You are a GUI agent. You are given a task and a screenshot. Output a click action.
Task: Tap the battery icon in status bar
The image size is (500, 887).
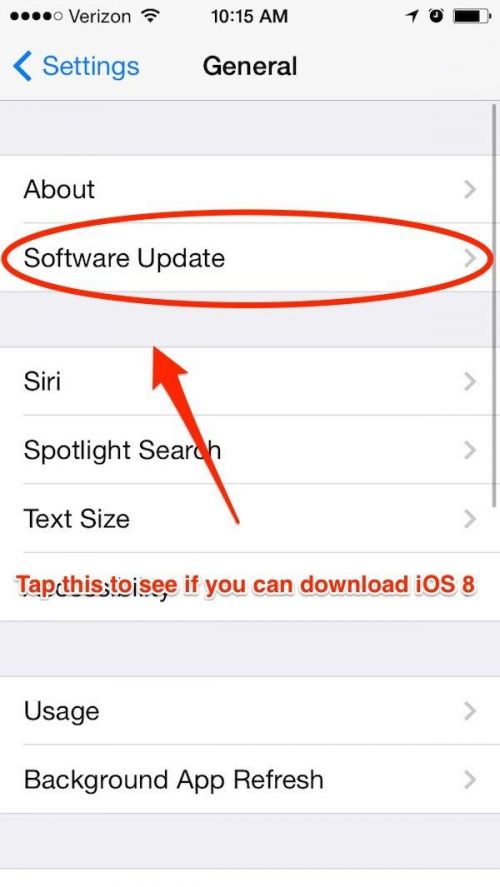pyautogui.click(x=471, y=16)
